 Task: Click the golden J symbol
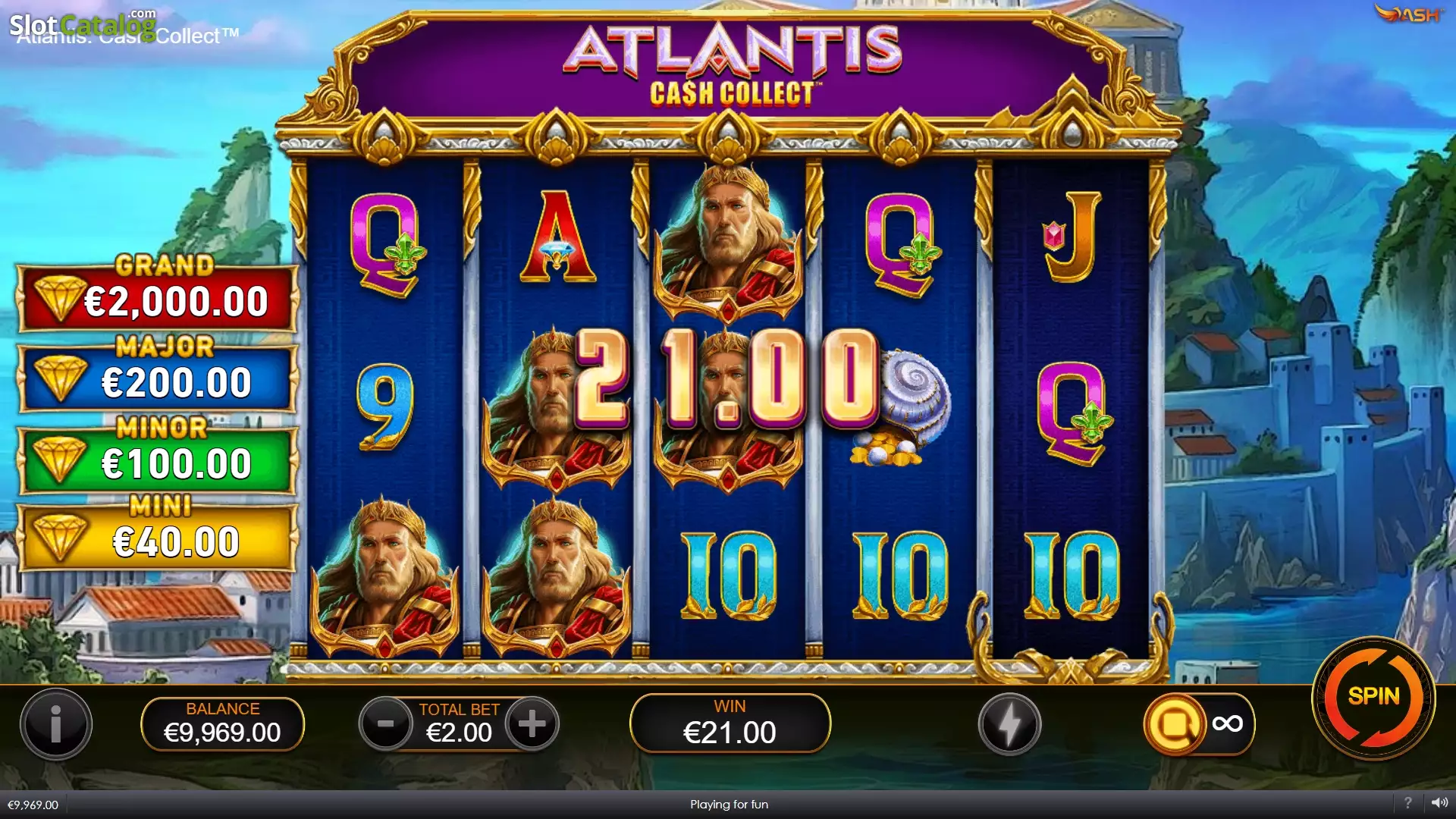(x=1072, y=237)
